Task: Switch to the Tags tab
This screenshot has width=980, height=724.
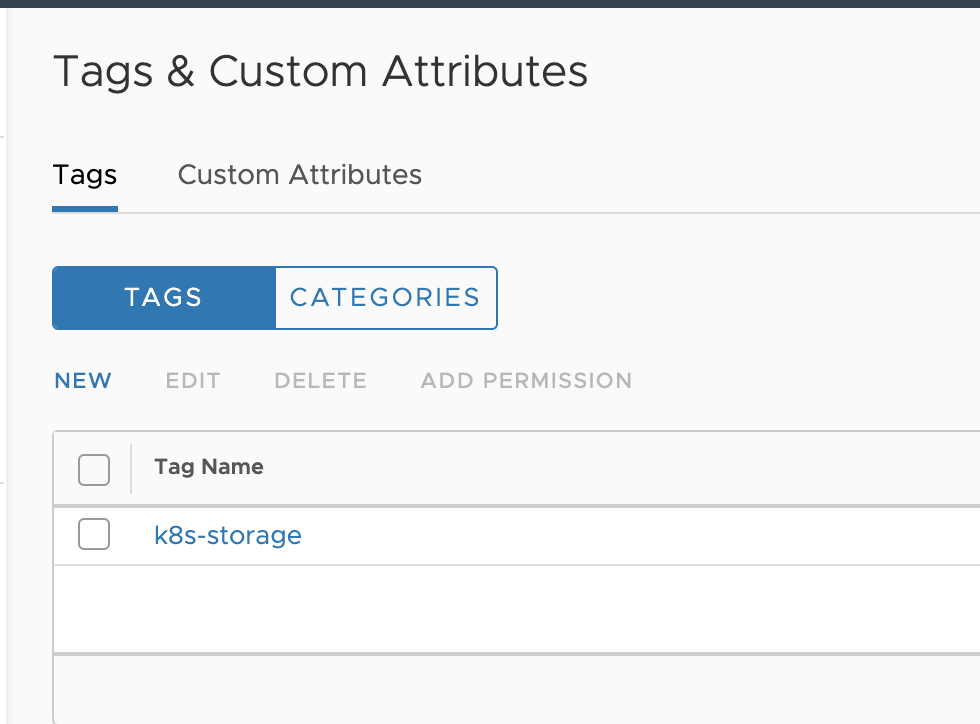Action: [x=85, y=175]
